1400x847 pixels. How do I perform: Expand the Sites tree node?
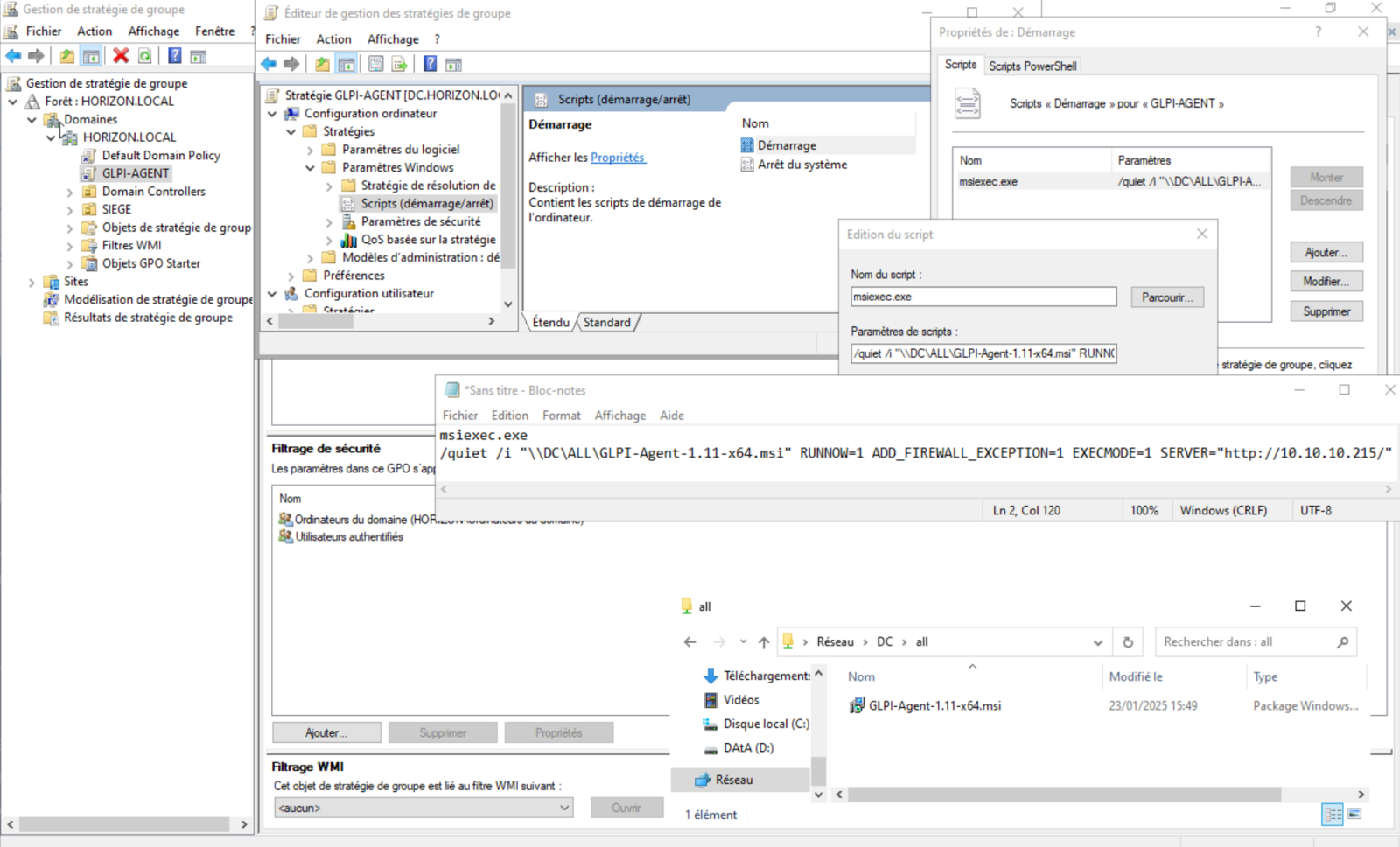[x=32, y=282]
